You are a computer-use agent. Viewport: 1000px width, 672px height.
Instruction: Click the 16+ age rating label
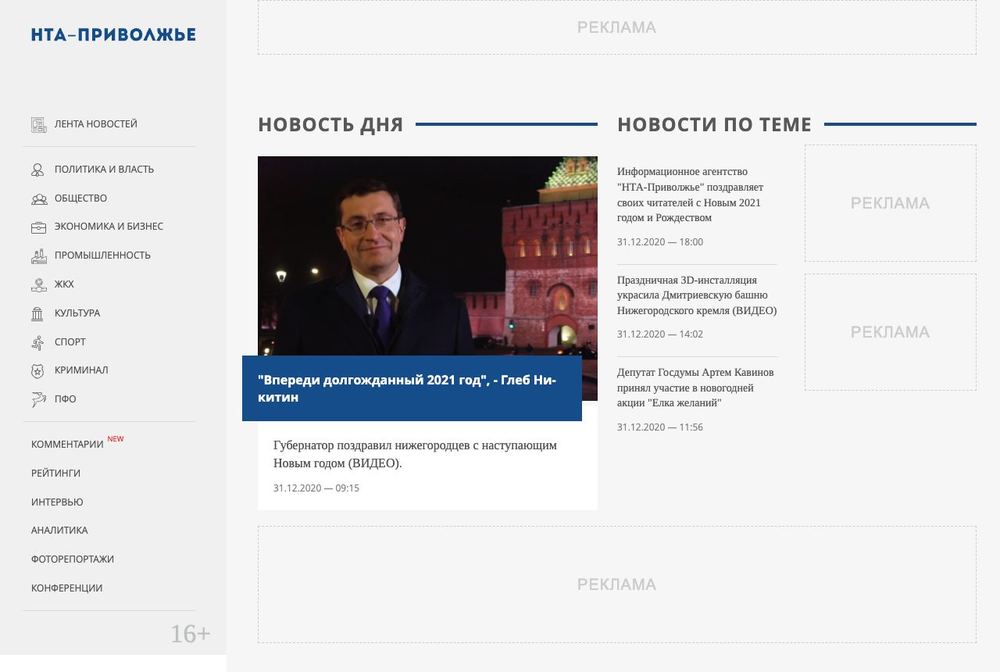click(190, 634)
